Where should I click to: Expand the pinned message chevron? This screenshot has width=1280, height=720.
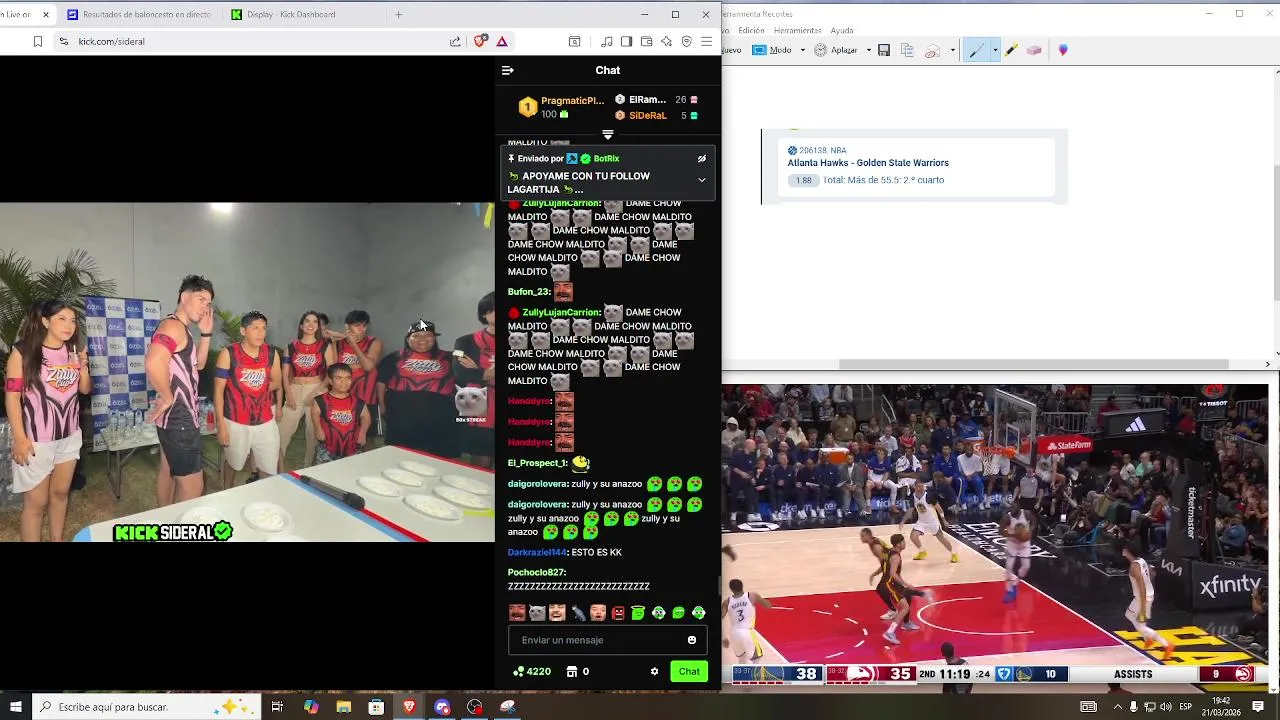pos(702,180)
